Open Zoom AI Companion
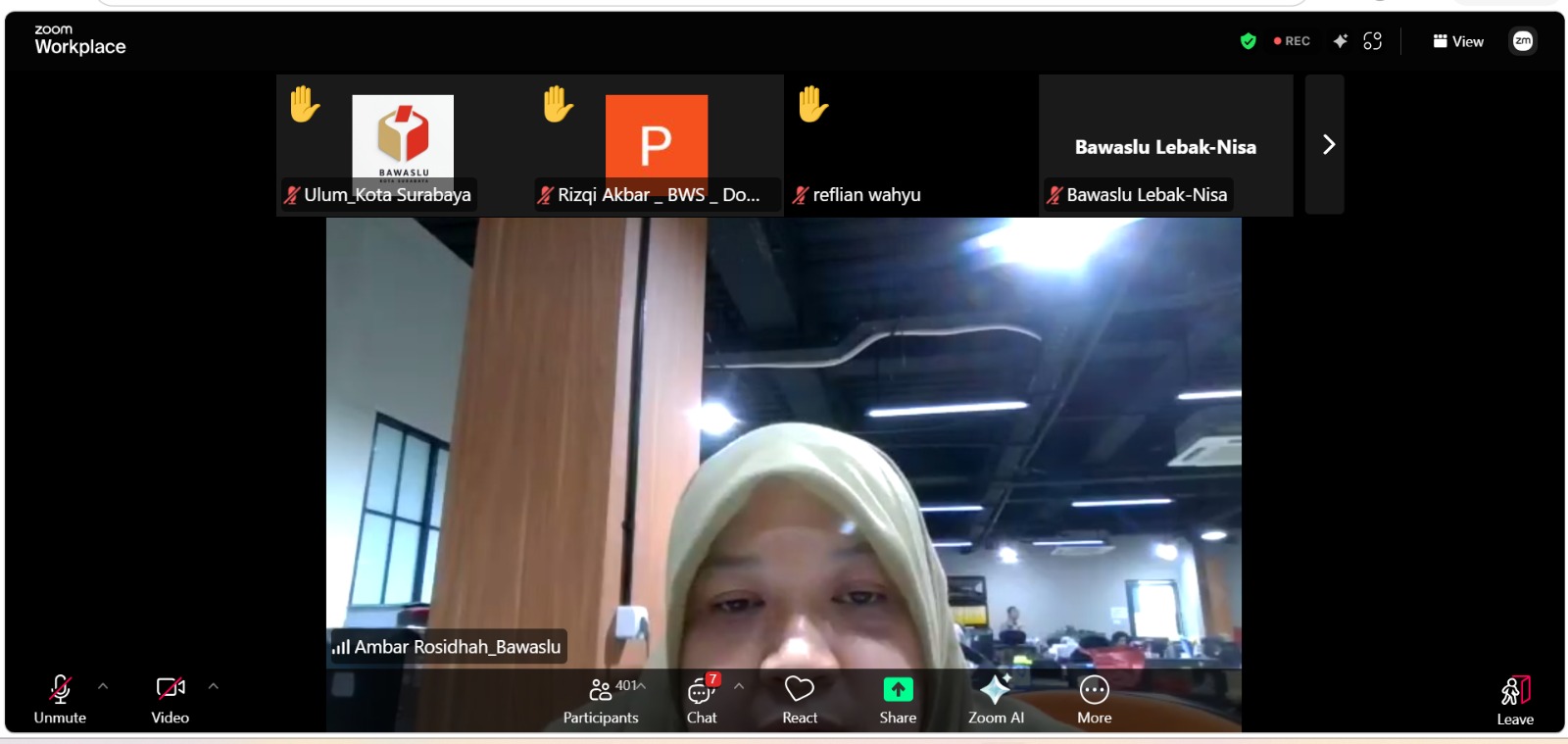This screenshot has height=744, width=1568. [x=996, y=700]
